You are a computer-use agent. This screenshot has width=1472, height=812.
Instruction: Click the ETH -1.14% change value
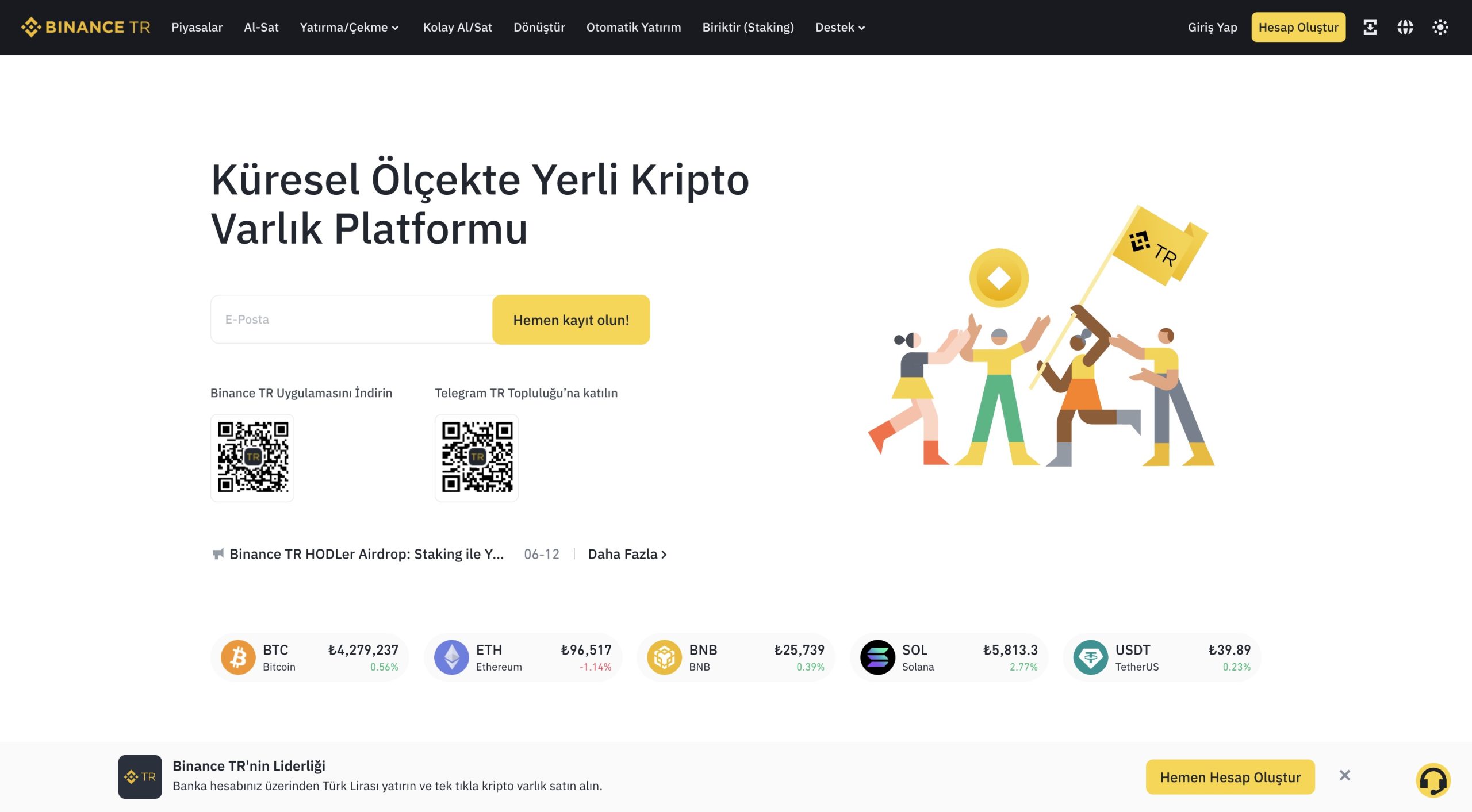595,667
